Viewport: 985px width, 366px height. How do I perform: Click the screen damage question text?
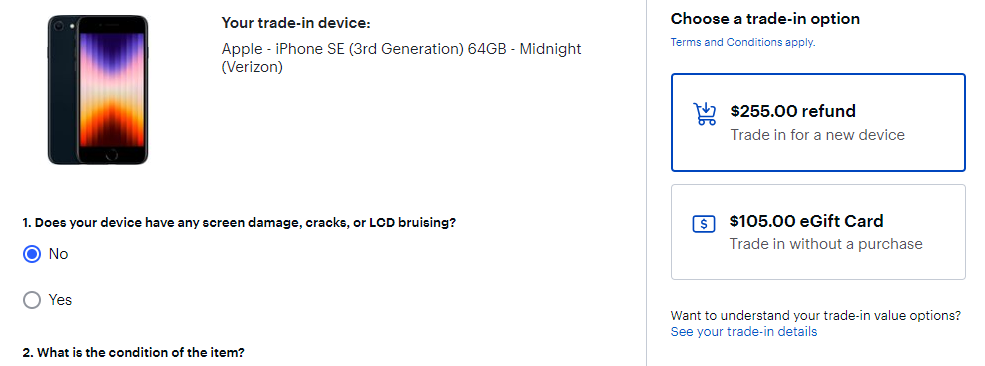point(239,223)
